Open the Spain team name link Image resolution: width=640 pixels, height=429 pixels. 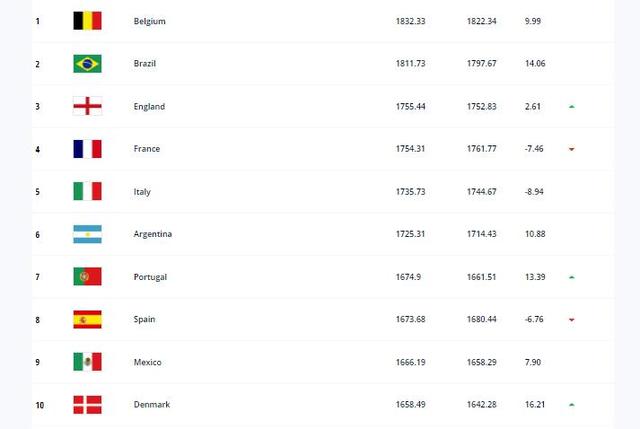pyautogui.click(x=144, y=320)
